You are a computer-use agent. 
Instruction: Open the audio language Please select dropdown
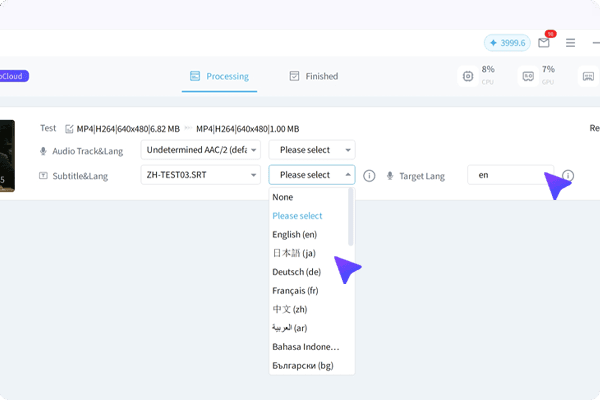311,150
